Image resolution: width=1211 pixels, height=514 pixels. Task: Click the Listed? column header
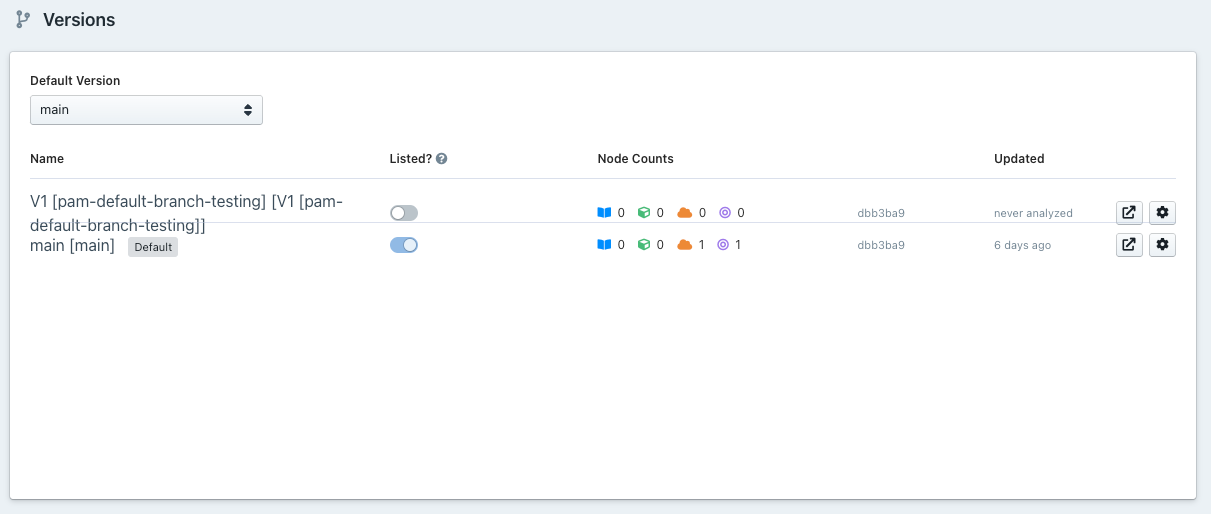click(x=411, y=159)
